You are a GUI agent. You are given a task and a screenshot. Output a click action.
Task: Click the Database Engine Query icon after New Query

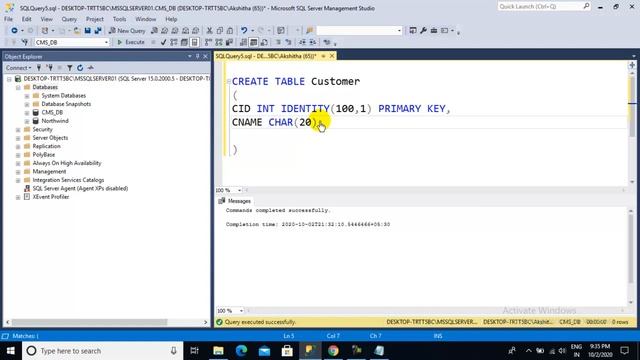pyautogui.click(x=154, y=31)
